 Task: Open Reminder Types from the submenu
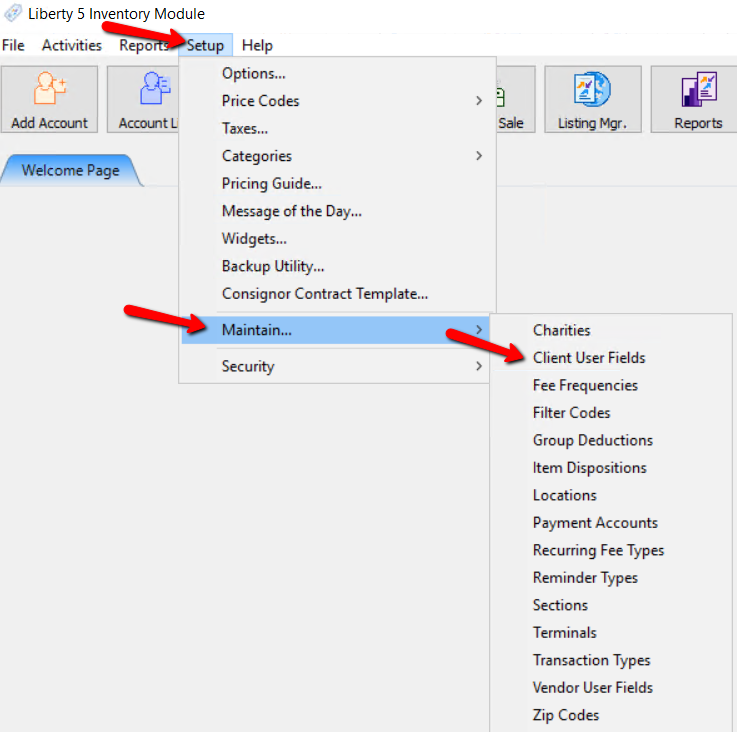coord(611,577)
